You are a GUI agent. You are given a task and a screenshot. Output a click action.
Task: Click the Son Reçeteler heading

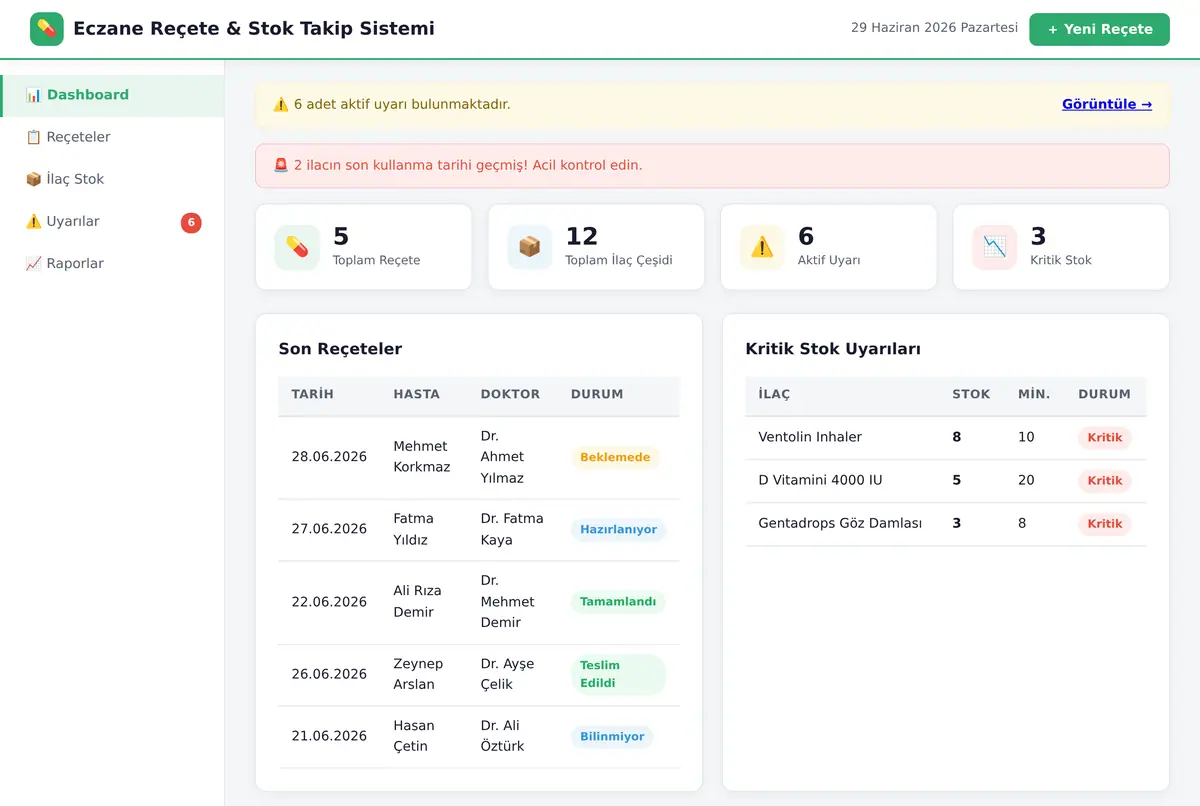pos(340,349)
